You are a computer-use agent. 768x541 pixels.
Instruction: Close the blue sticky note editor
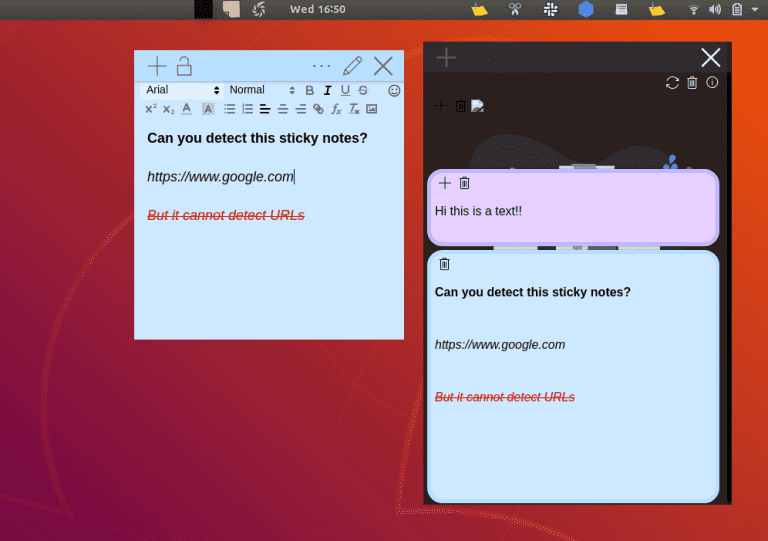click(383, 66)
